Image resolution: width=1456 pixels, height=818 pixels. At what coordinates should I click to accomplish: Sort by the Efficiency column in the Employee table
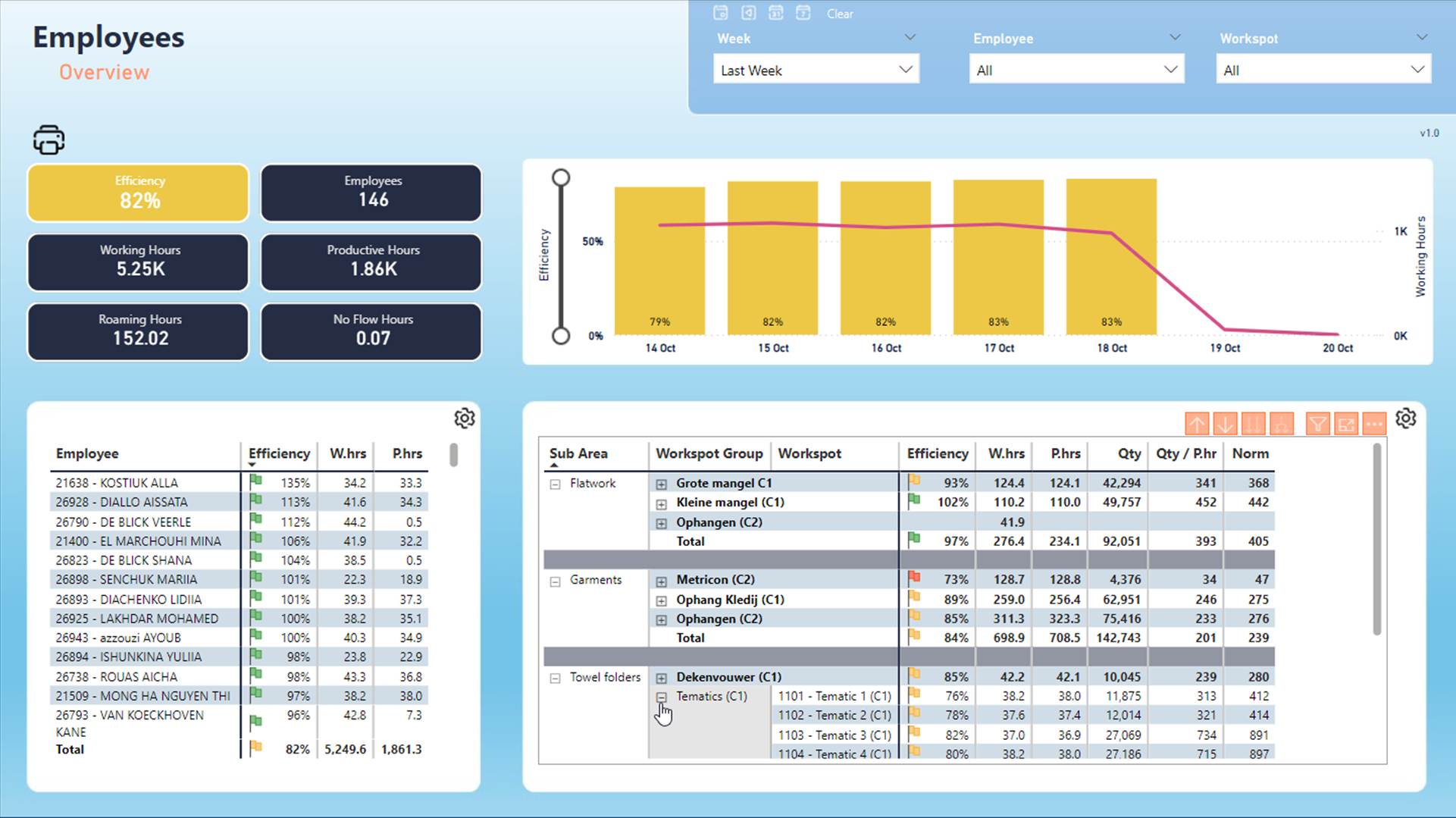pos(279,453)
